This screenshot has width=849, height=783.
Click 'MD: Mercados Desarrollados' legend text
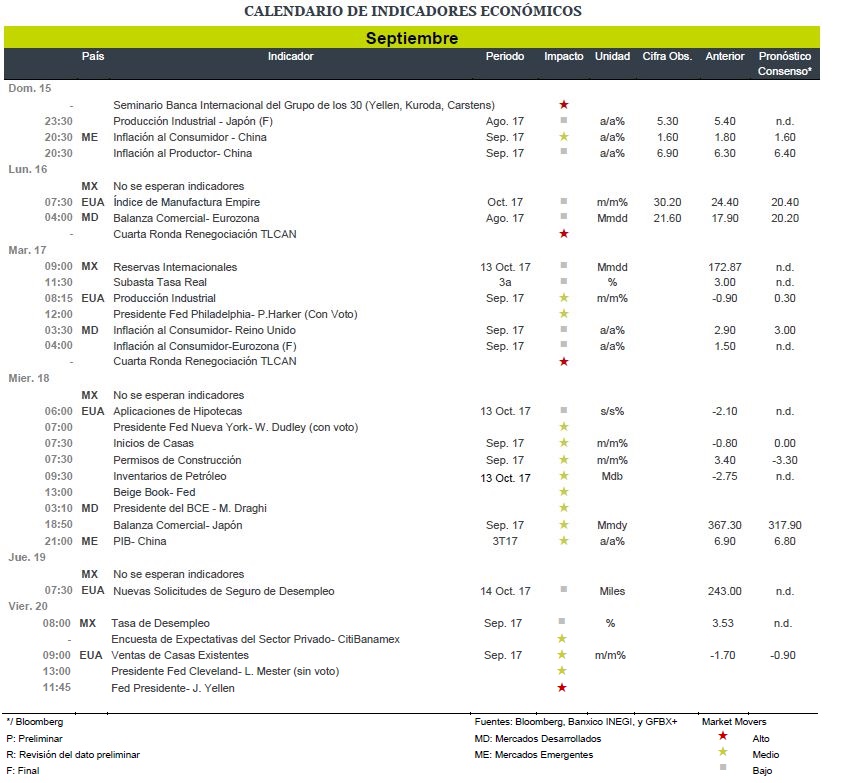[x=538, y=738]
